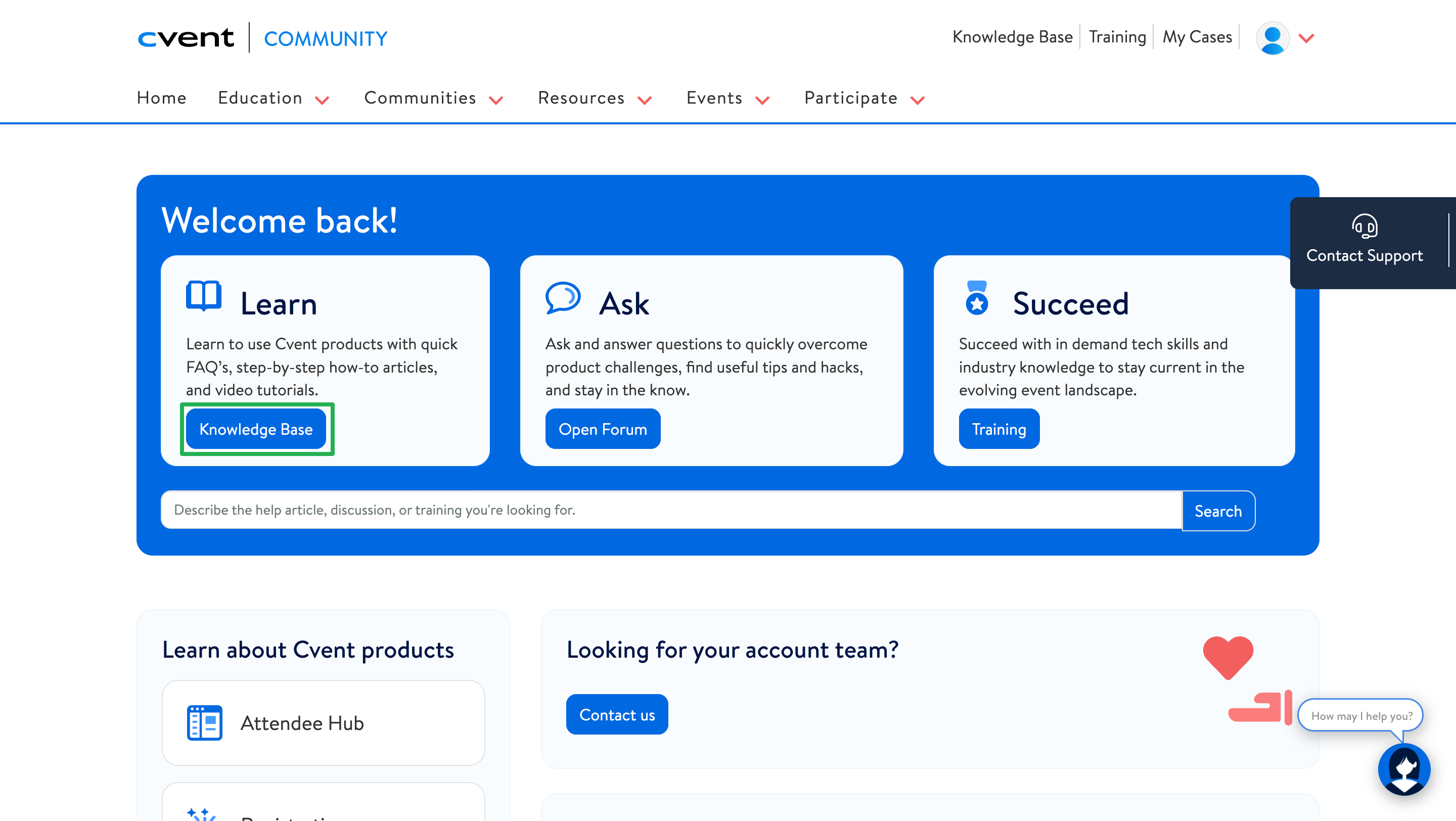This screenshot has width=1456, height=821.
Task: Click the 'Ask' card heading
Action: [x=624, y=303]
